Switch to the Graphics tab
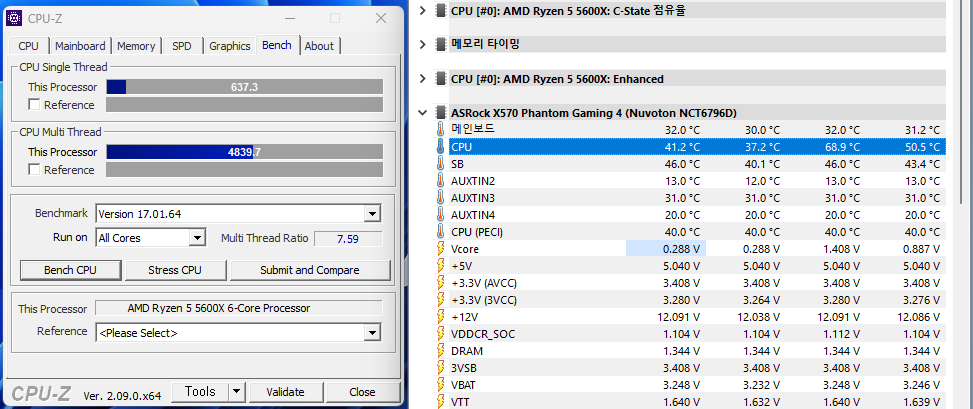Viewport: 973px width, 409px height. click(230, 46)
